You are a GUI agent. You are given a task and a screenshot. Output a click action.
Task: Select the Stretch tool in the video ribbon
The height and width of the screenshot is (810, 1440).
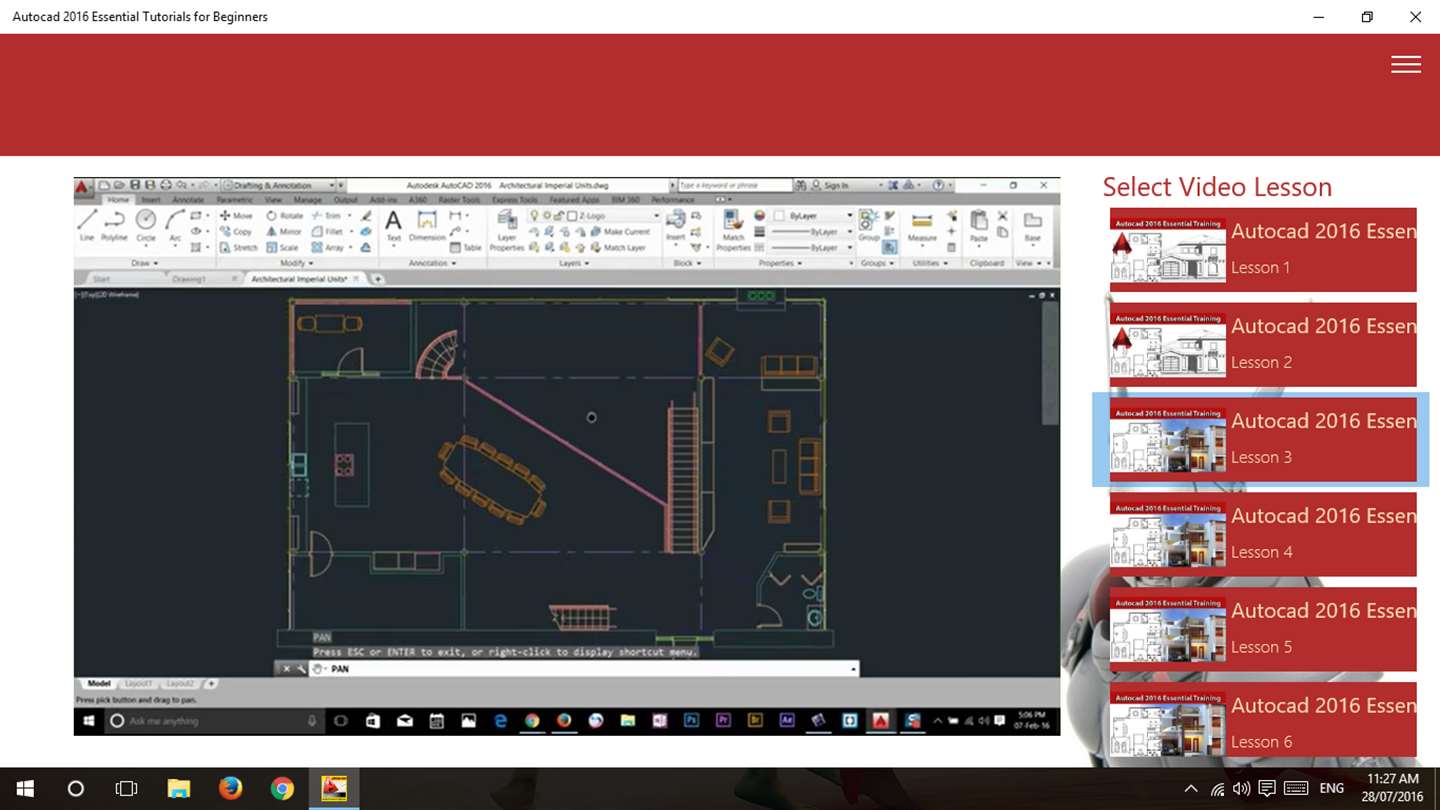point(238,248)
